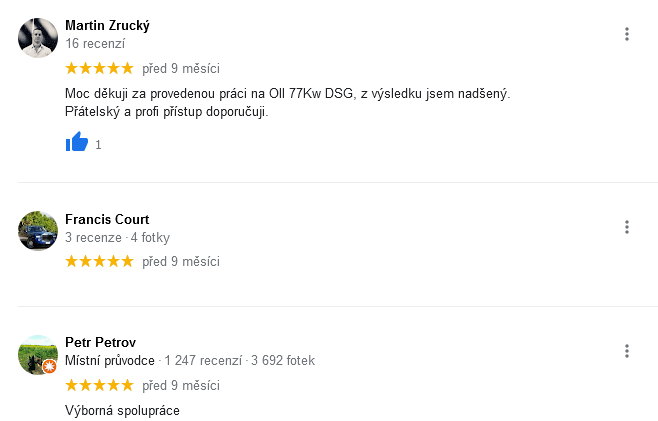The height and width of the screenshot is (421, 658).
Task: Click Francis Court's car profile picture
Action: click(x=38, y=231)
